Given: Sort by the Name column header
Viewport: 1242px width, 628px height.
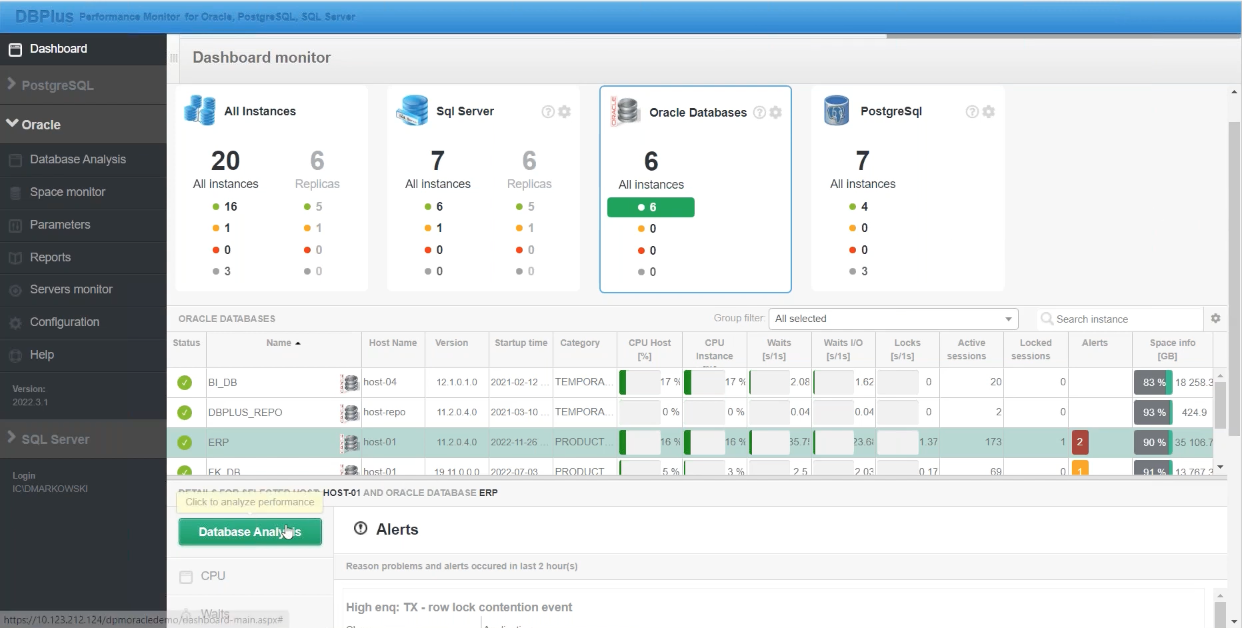Looking at the screenshot, I should click(x=283, y=343).
